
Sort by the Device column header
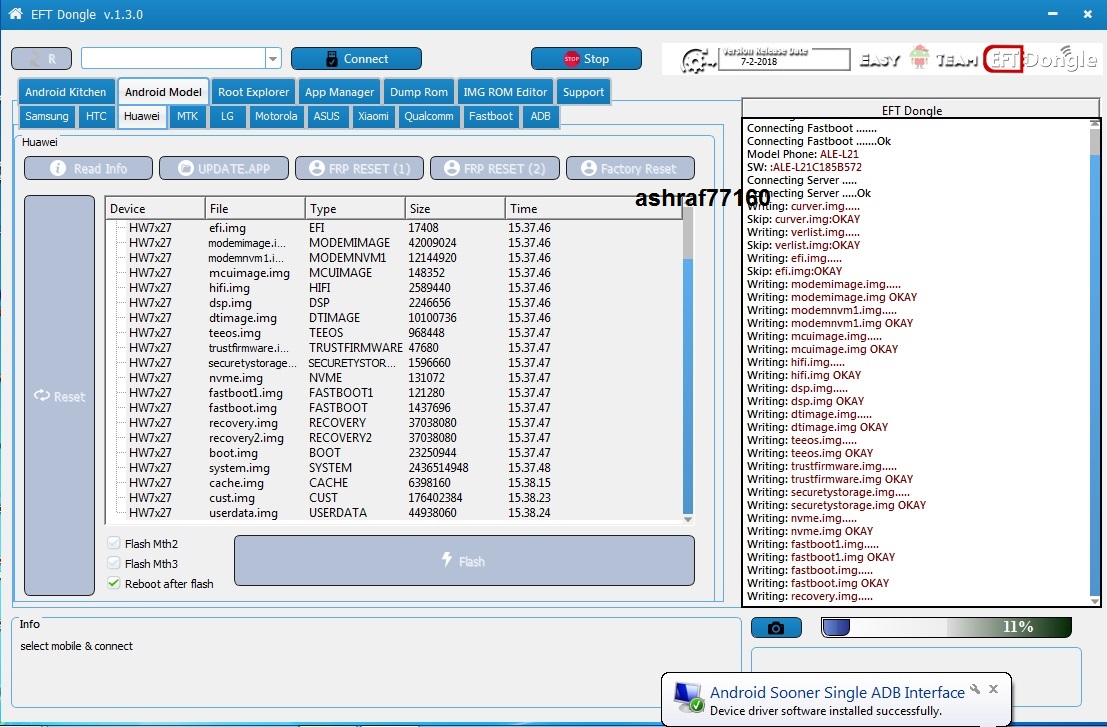[155, 208]
